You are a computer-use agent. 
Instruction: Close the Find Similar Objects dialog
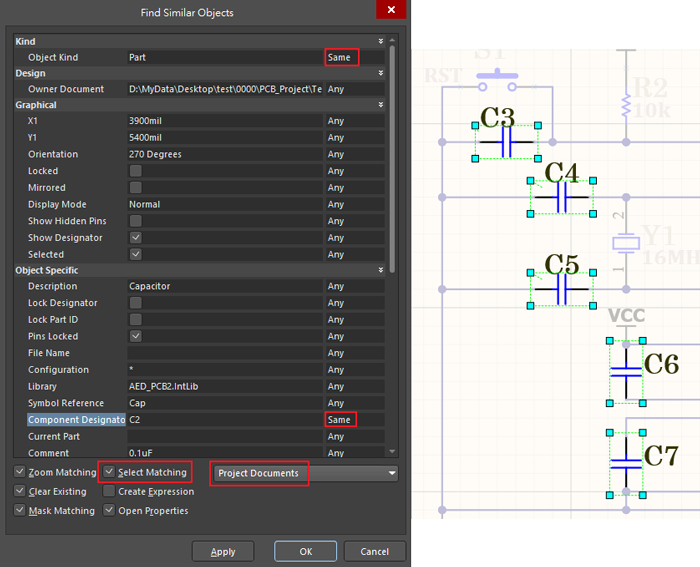click(x=389, y=11)
